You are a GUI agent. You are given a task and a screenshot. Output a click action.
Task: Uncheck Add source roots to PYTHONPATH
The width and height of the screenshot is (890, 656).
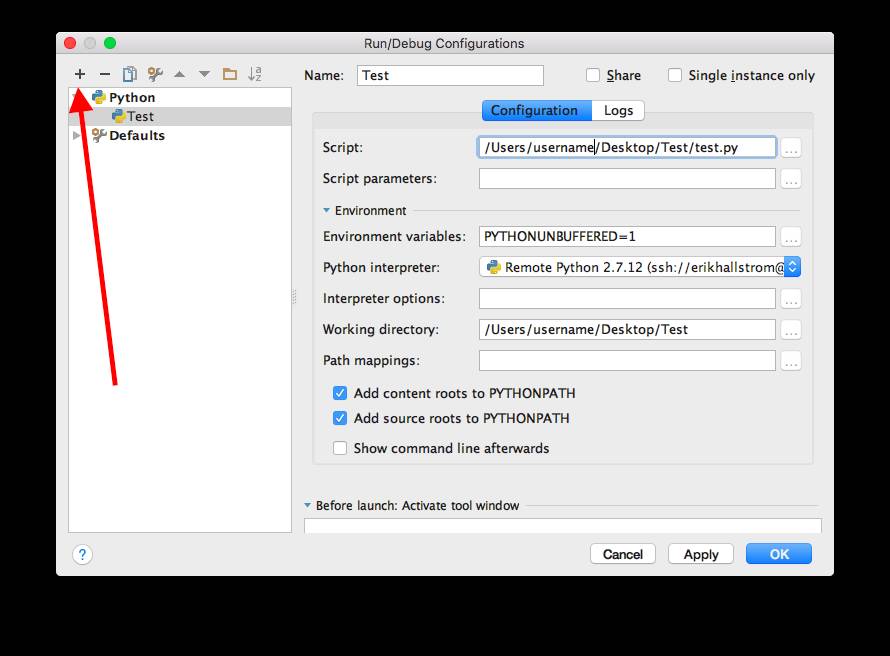pos(340,418)
